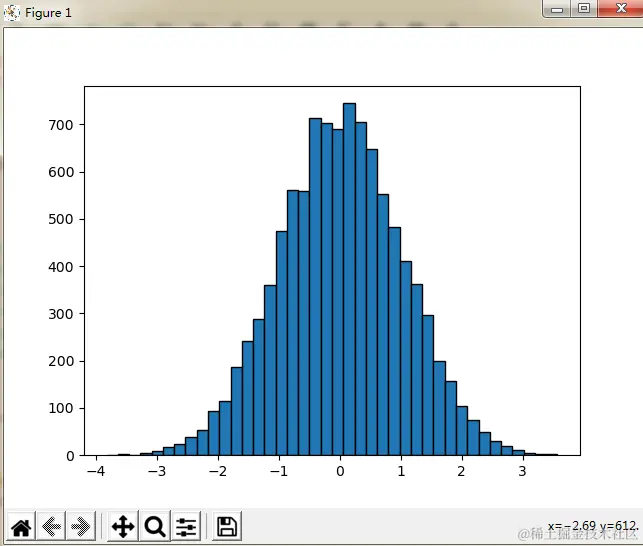Click x-axis label 3
This screenshot has width=643, height=546.
[522, 471]
